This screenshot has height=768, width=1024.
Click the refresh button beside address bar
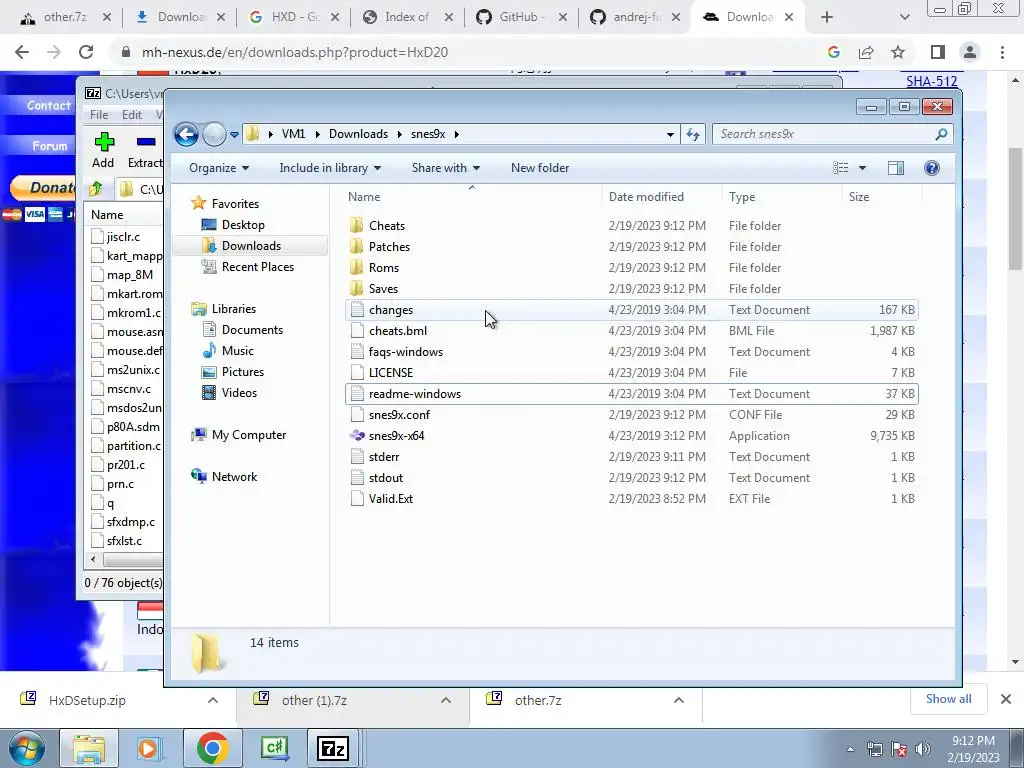pyautogui.click(x=693, y=134)
